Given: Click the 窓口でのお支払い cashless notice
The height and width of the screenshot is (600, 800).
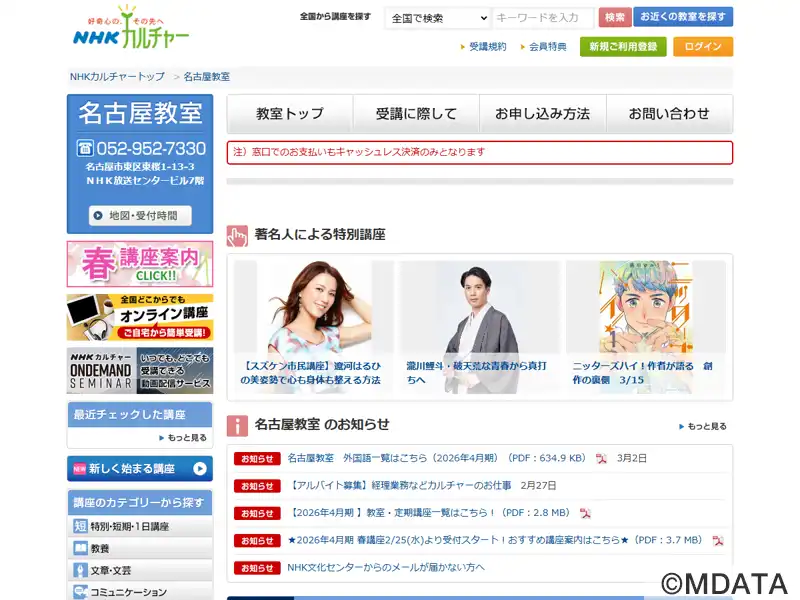Looking at the screenshot, I should click(480, 153).
